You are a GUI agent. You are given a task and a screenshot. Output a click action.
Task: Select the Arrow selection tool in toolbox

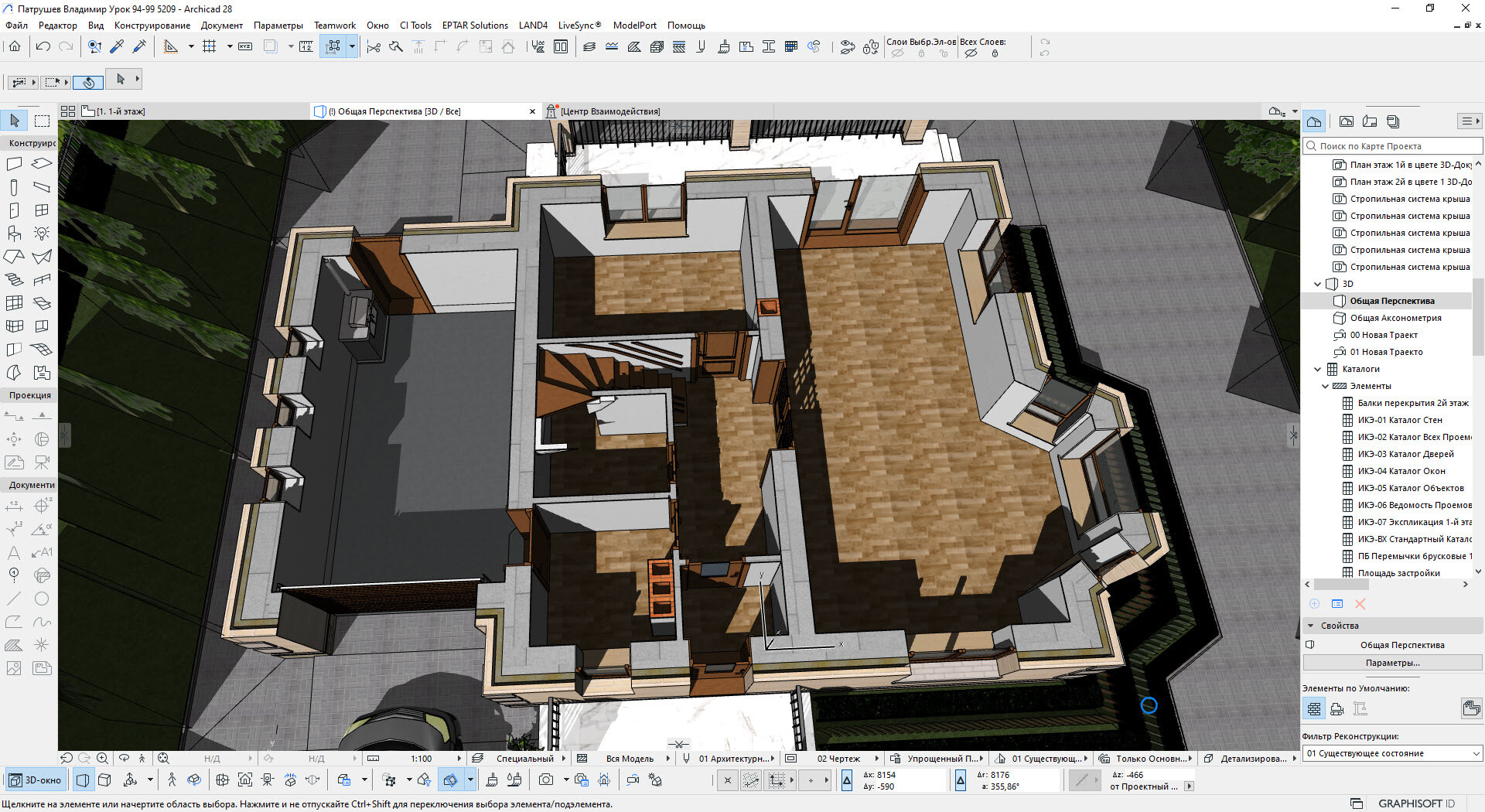[15, 121]
